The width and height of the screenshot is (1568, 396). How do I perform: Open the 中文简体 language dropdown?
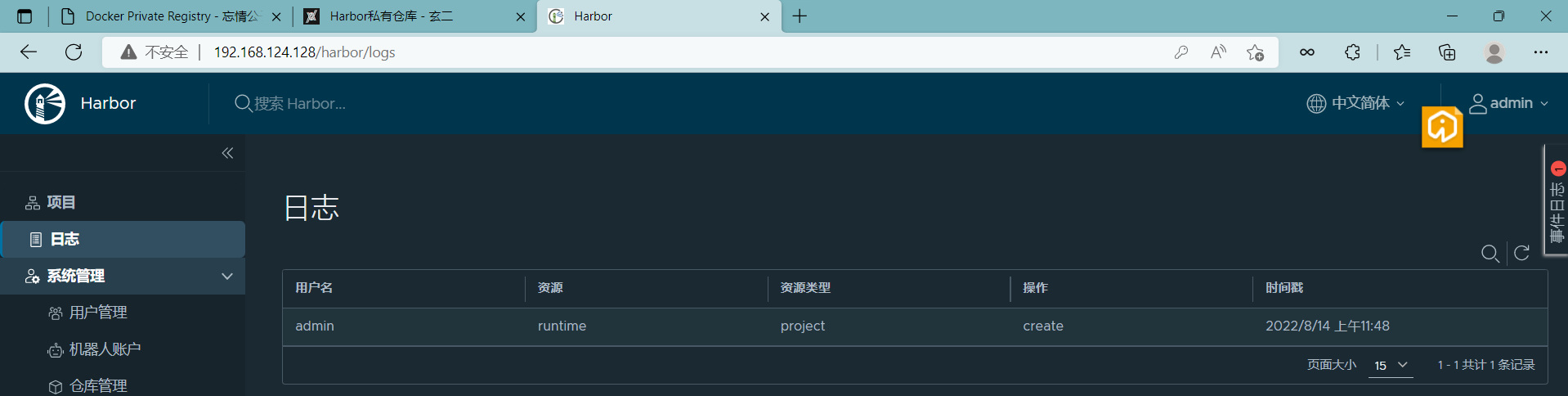(x=1355, y=103)
